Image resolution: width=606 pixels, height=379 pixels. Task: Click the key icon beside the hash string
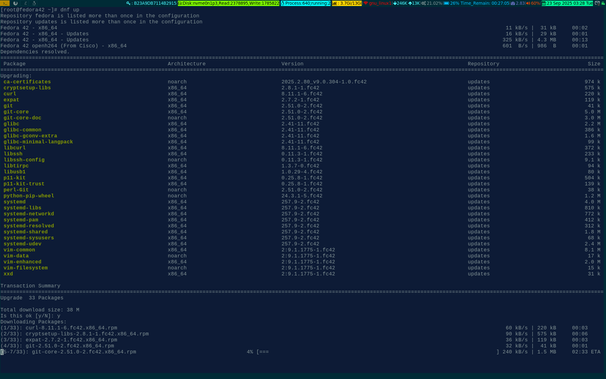pos(128,3)
